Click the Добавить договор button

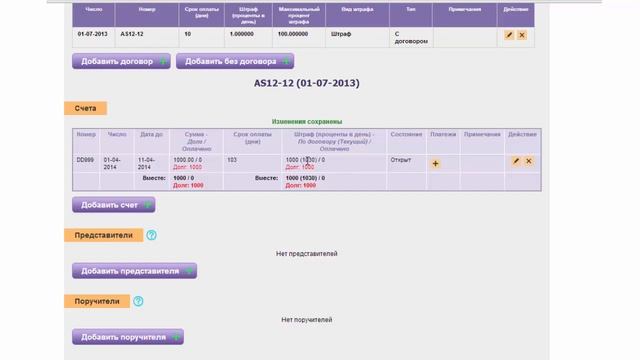click(x=121, y=61)
